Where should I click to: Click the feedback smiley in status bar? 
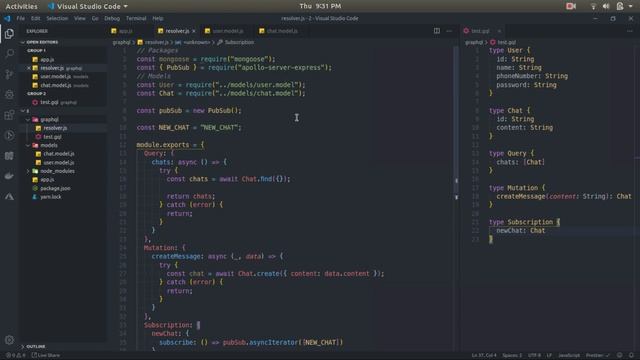[x=620, y=355]
